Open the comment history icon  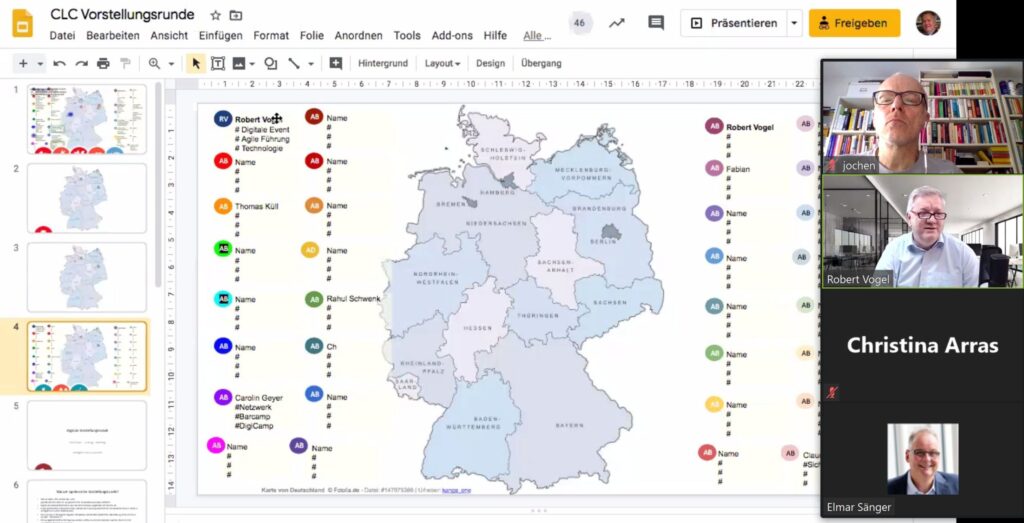pos(656,23)
